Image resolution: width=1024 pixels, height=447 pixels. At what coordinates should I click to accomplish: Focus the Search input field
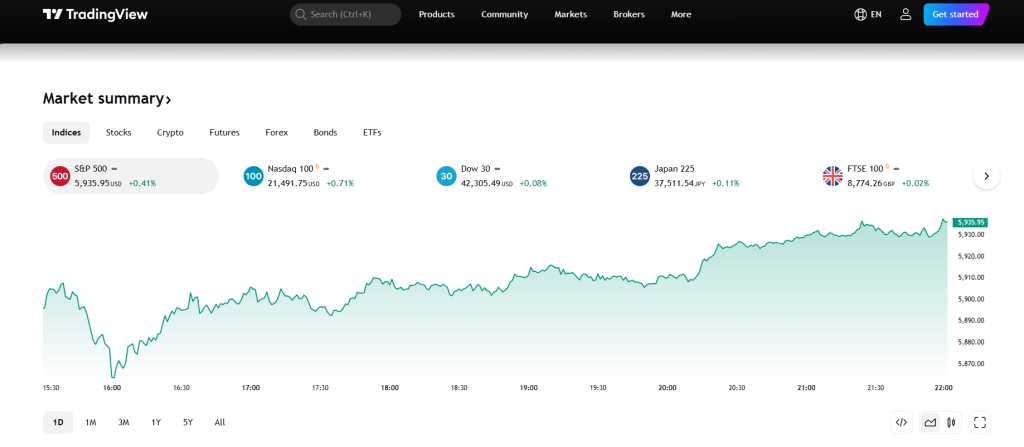[x=345, y=14]
